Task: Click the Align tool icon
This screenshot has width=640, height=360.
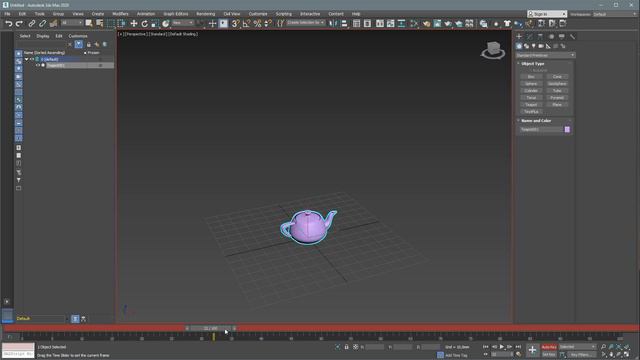Action: pyautogui.click(x=344, y=24)
